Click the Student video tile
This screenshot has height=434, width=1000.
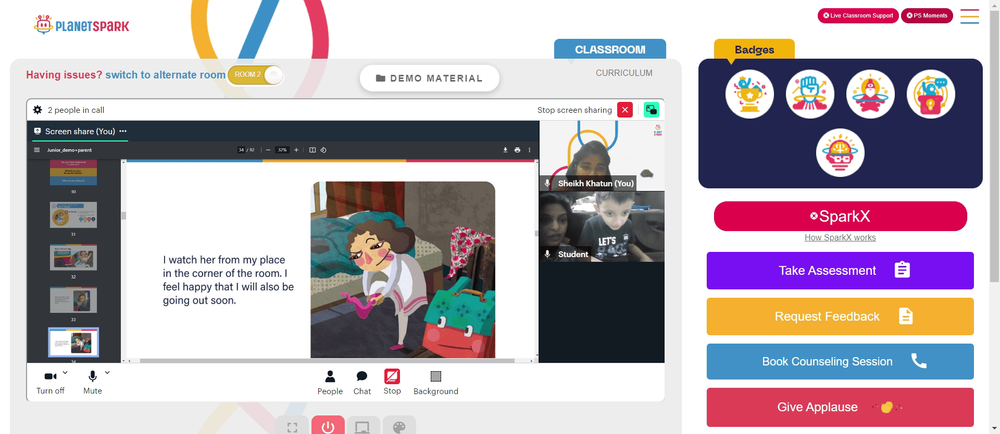pyautogui.click(x=602, y=226)
